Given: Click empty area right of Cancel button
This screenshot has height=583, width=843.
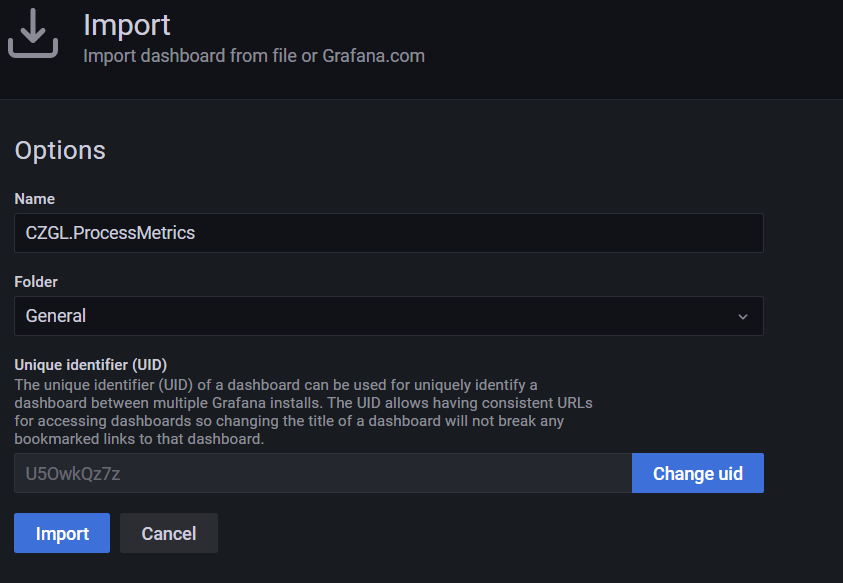Looking at the screenshot, I should (x=484, y=533).
